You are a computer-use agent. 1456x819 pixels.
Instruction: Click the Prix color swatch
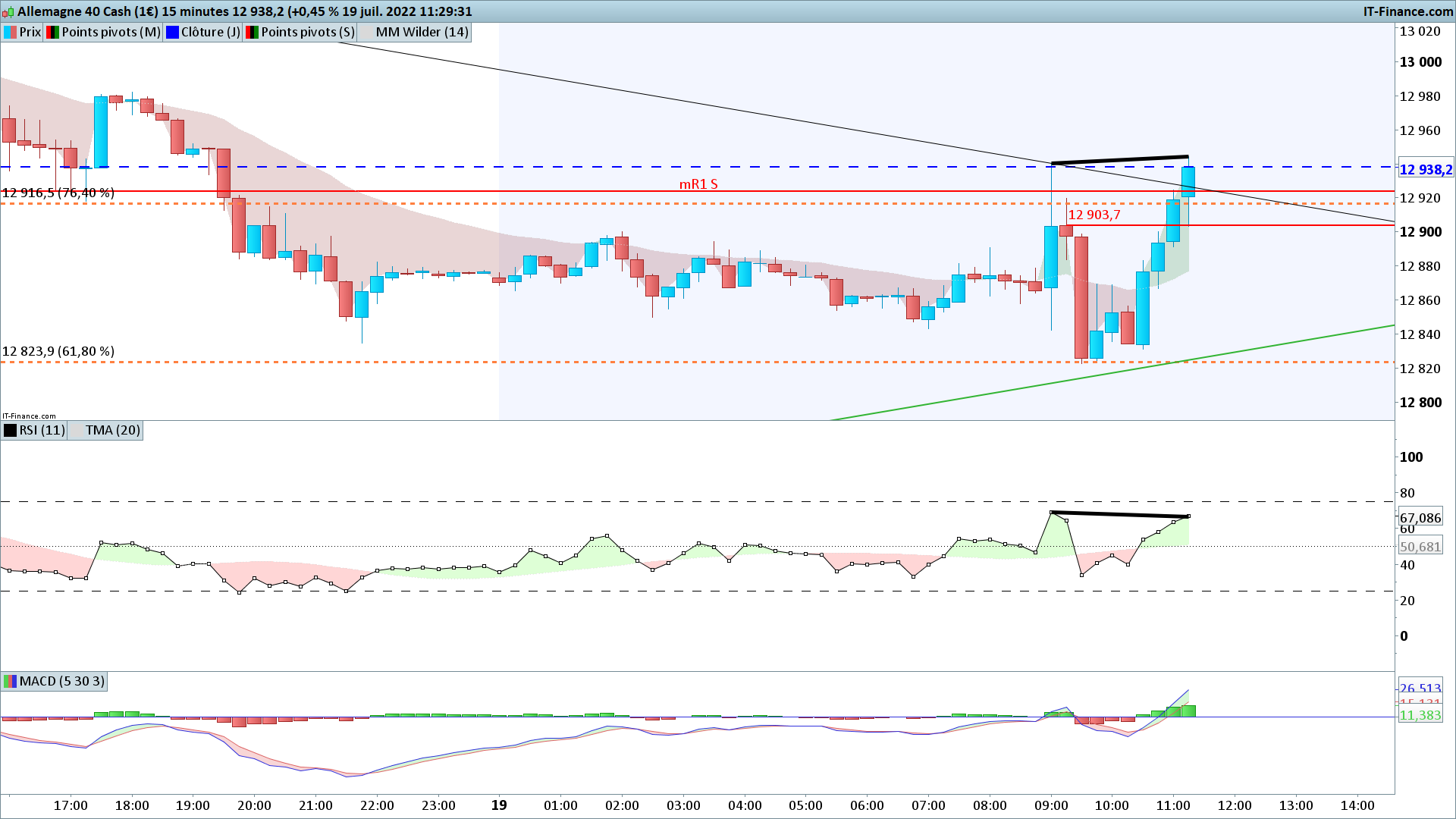click(x=11, y=32)
